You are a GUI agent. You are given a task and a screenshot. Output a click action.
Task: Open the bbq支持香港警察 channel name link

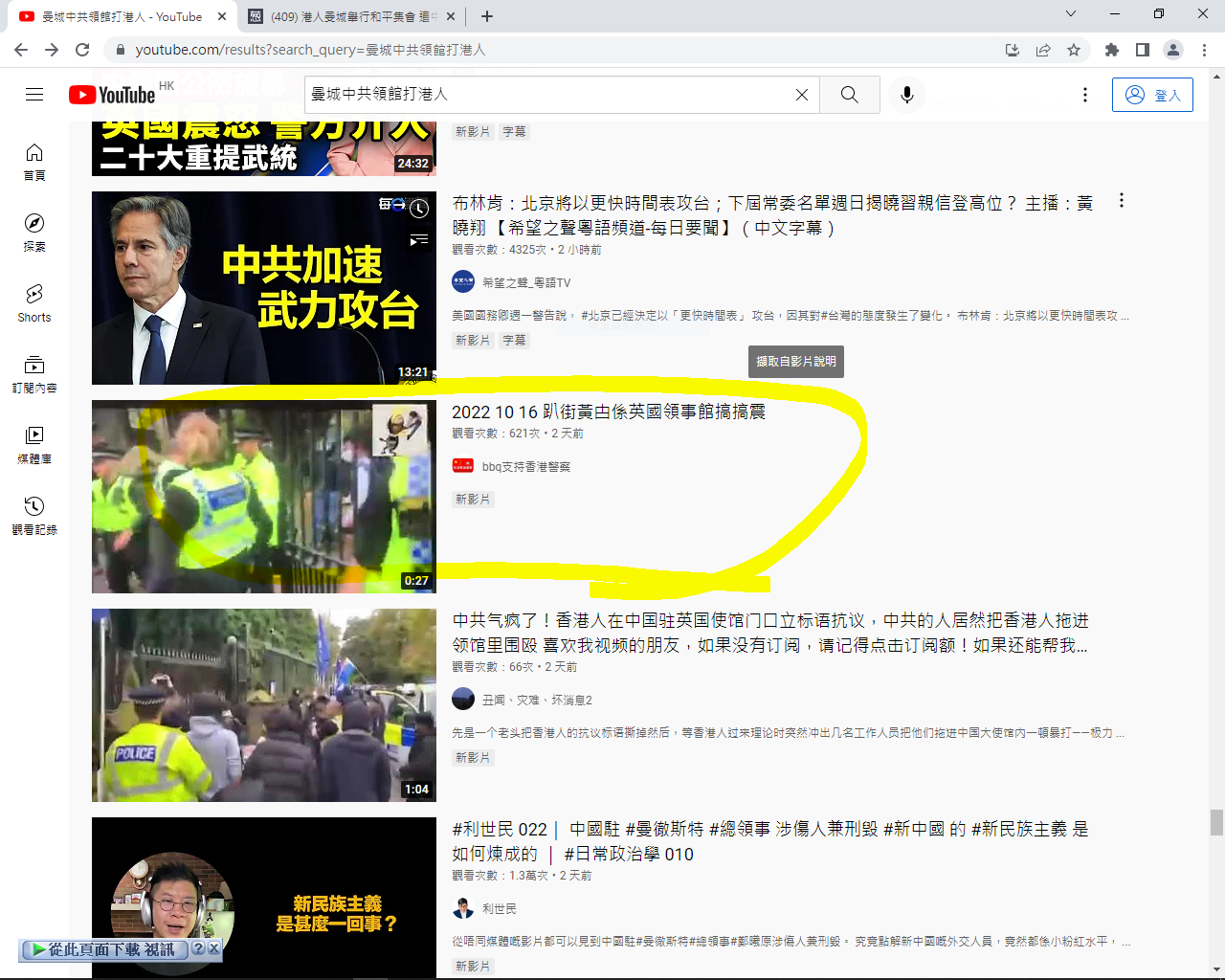pos(525,466)
